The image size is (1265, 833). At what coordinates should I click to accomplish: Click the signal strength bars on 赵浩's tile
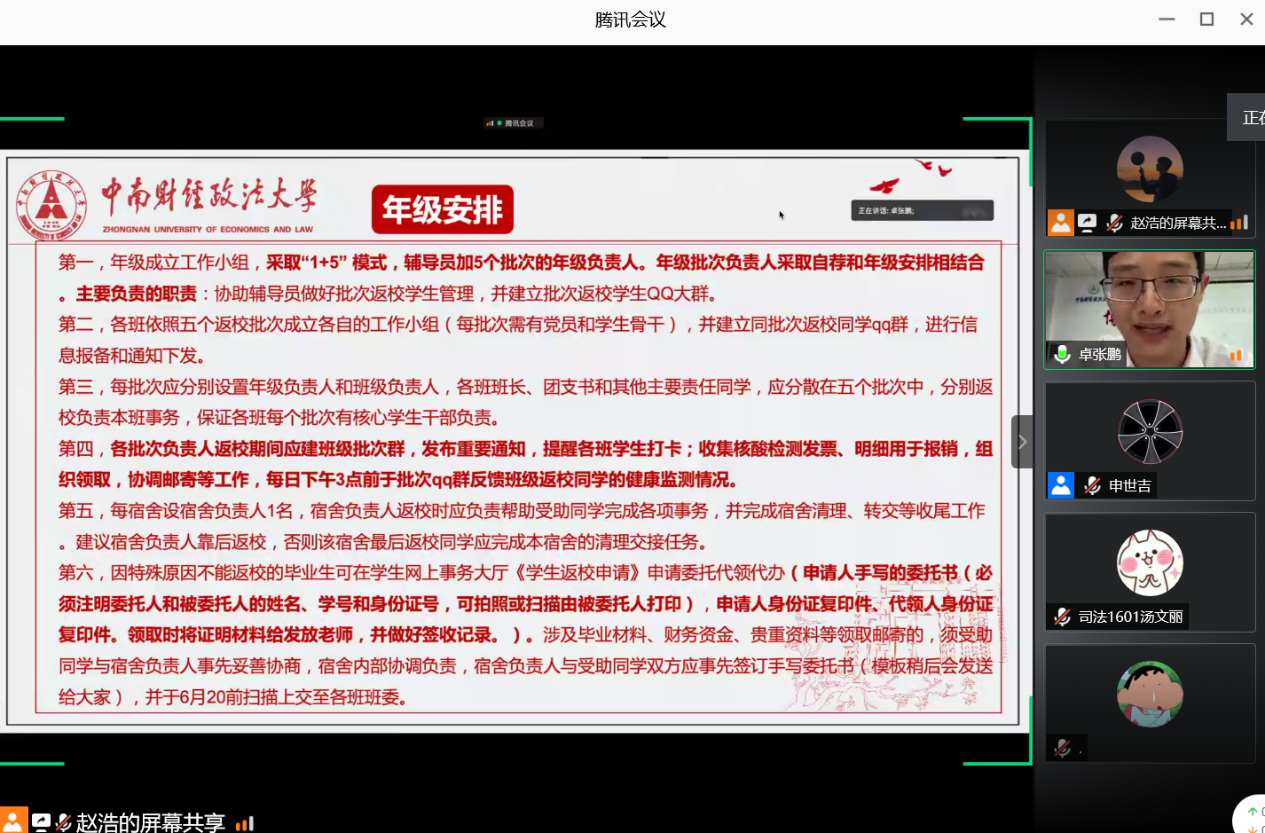pyautogui.click(x=1239, y=223)
